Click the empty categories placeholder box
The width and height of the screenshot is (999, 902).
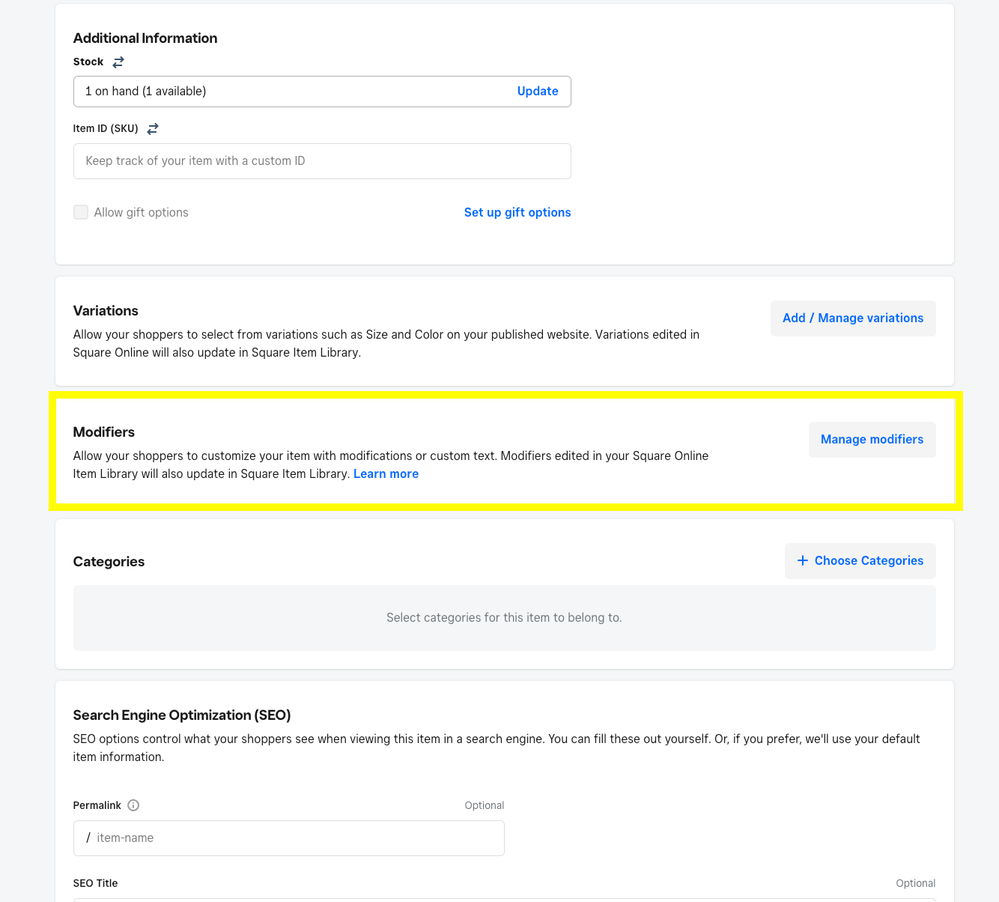tap(504, 618)
